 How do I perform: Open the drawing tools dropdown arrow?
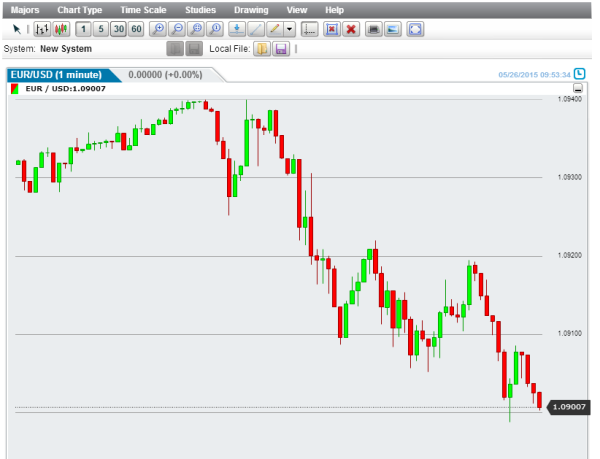point(290,29)
